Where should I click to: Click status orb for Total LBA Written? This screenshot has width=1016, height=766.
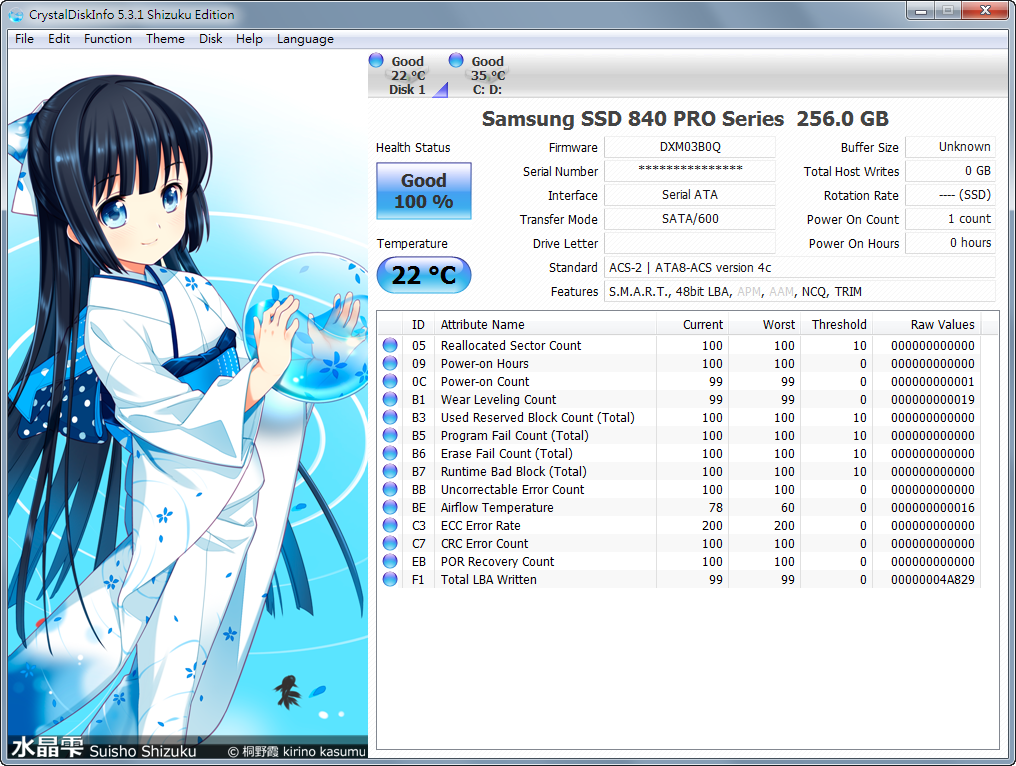click(x=390, y=579)
